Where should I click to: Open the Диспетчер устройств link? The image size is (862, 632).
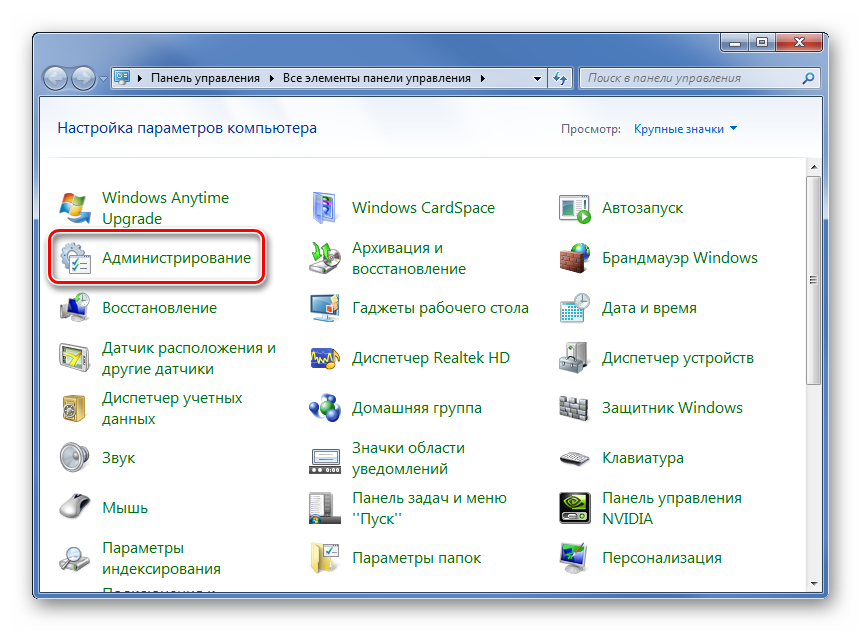(x=678, y=358)
